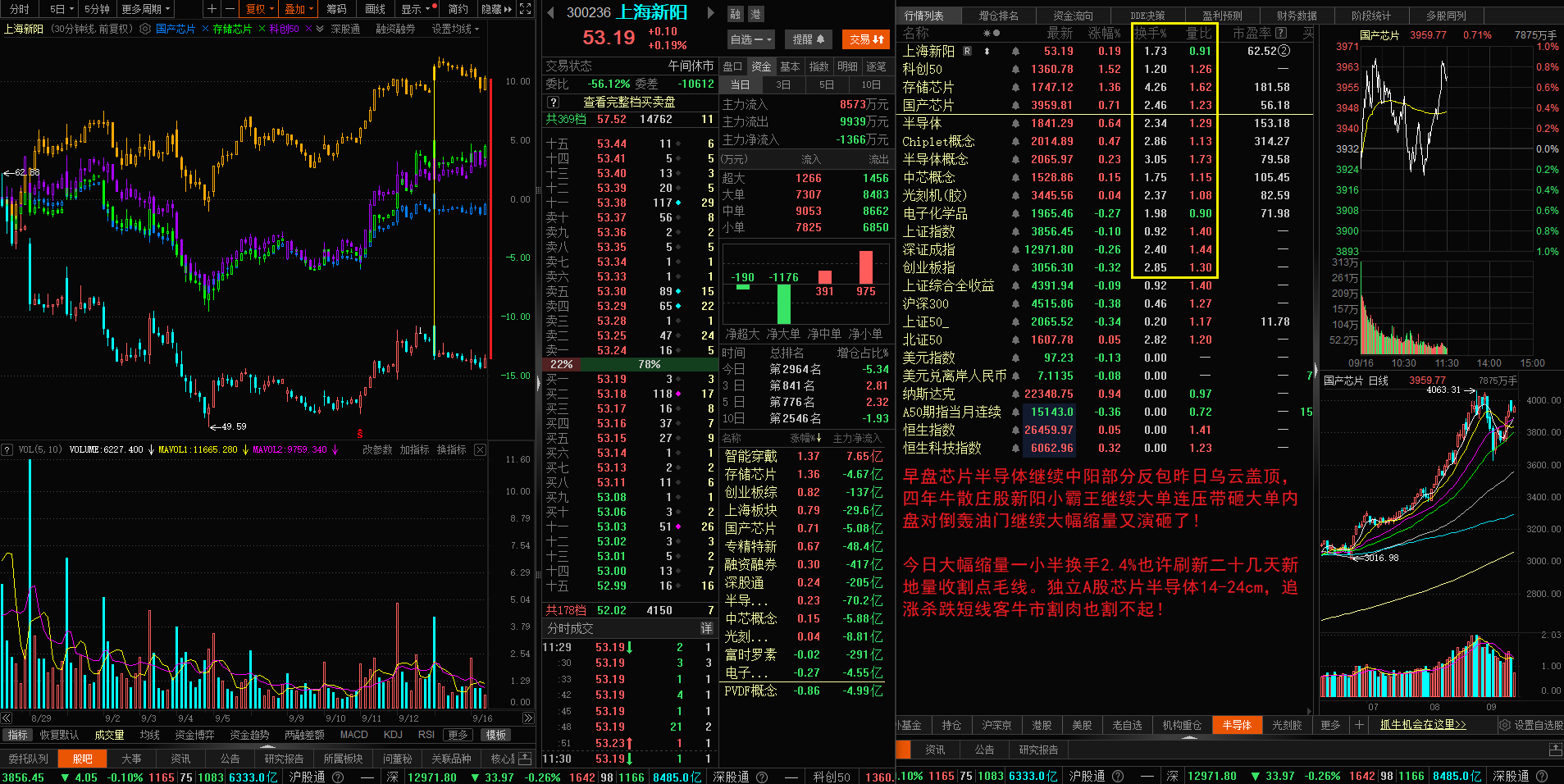Toggle 筹码 chip distribution
This screenshot has width=1564, height=784.
[336, 9]
